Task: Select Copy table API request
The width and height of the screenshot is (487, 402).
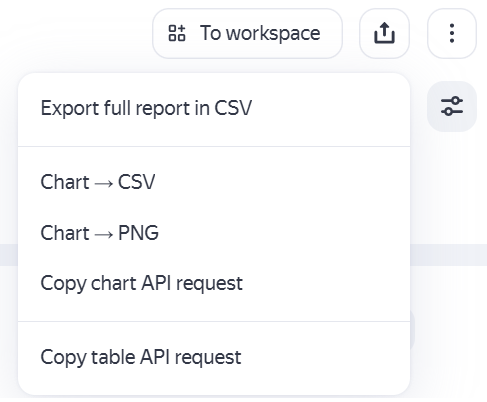Action: click(214, 357)
